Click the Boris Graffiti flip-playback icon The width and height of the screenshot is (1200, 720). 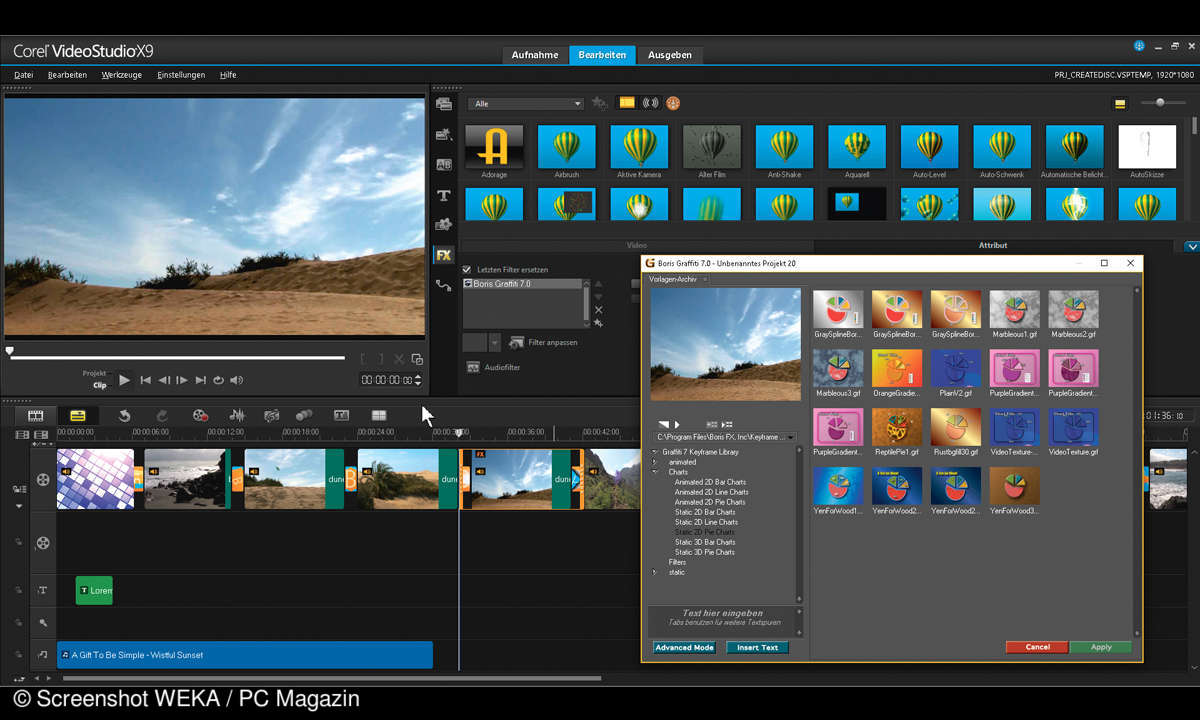662,424
